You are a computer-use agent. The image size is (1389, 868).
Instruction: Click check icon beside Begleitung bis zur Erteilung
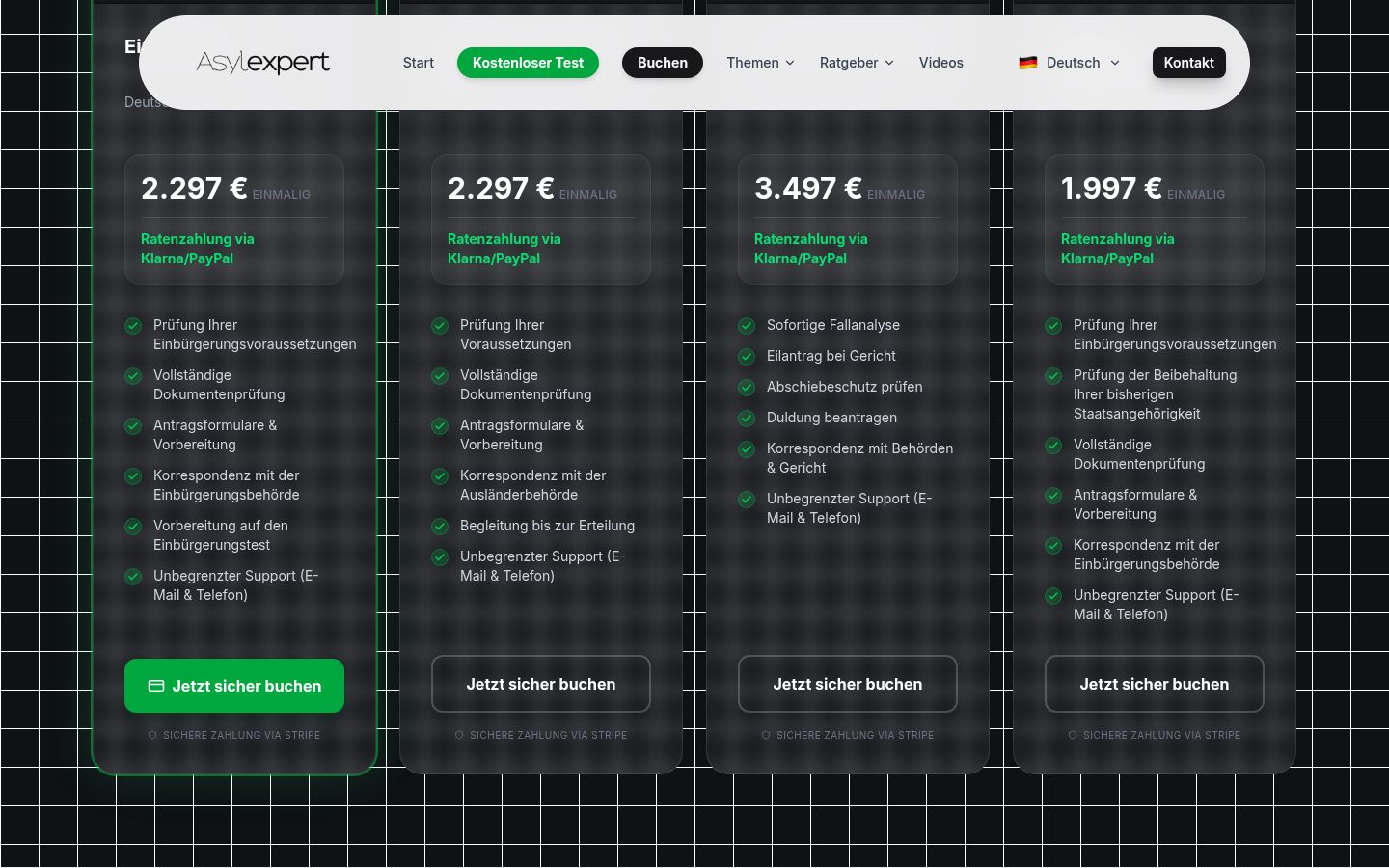point(440,527)
